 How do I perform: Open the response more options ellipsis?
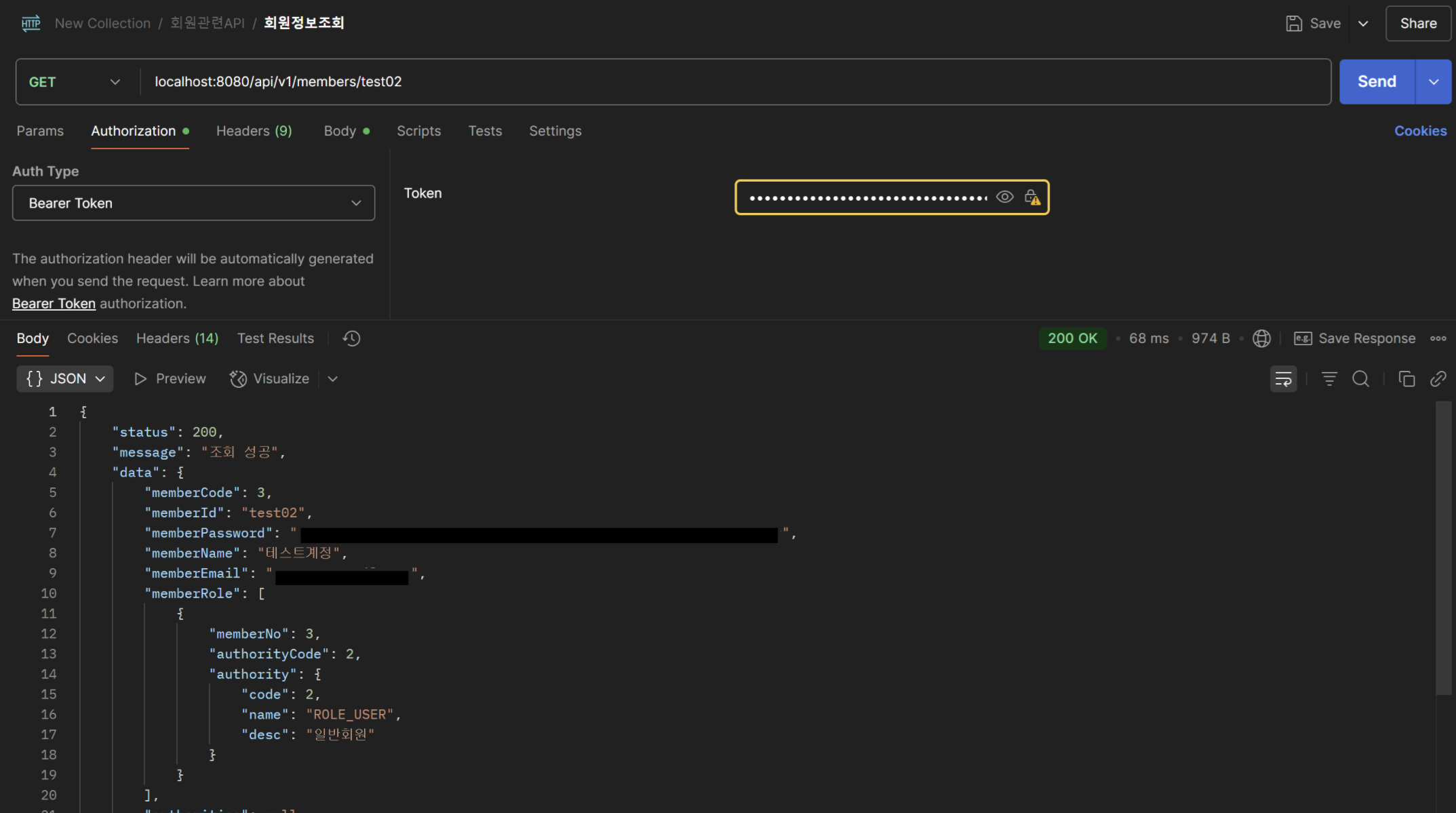[x=1438, y=338]
